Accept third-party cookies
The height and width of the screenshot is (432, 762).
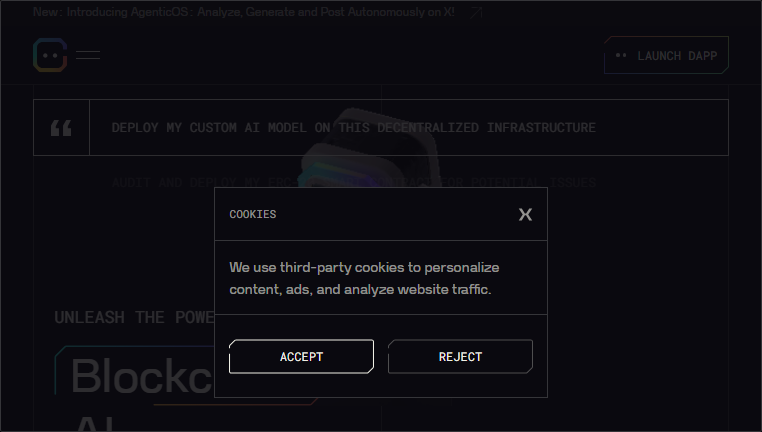point(301,357)
